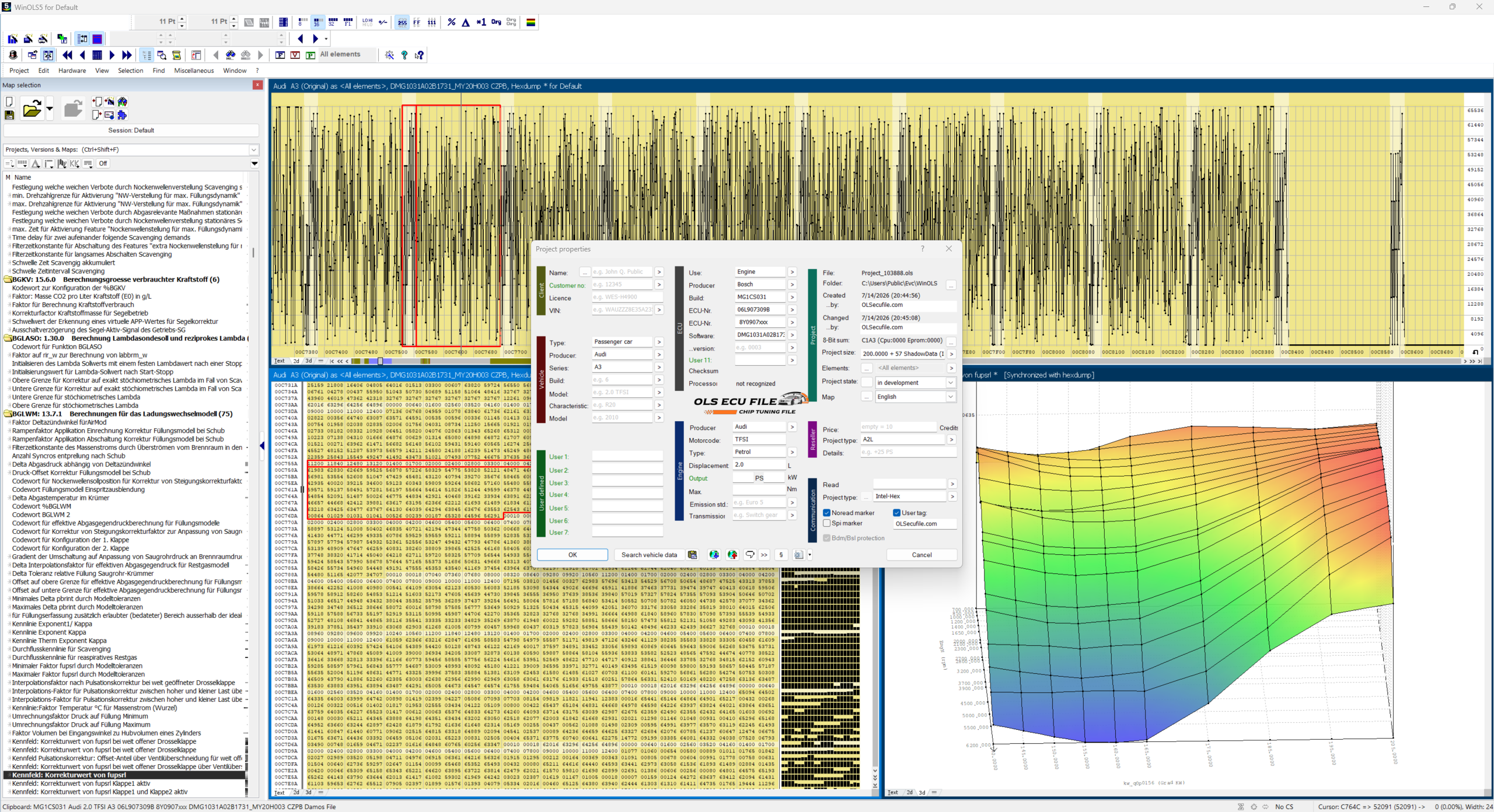This screenshot has width=1494, height=812.
Task: Click the red V box icon
Action: (x=295, y=55)
